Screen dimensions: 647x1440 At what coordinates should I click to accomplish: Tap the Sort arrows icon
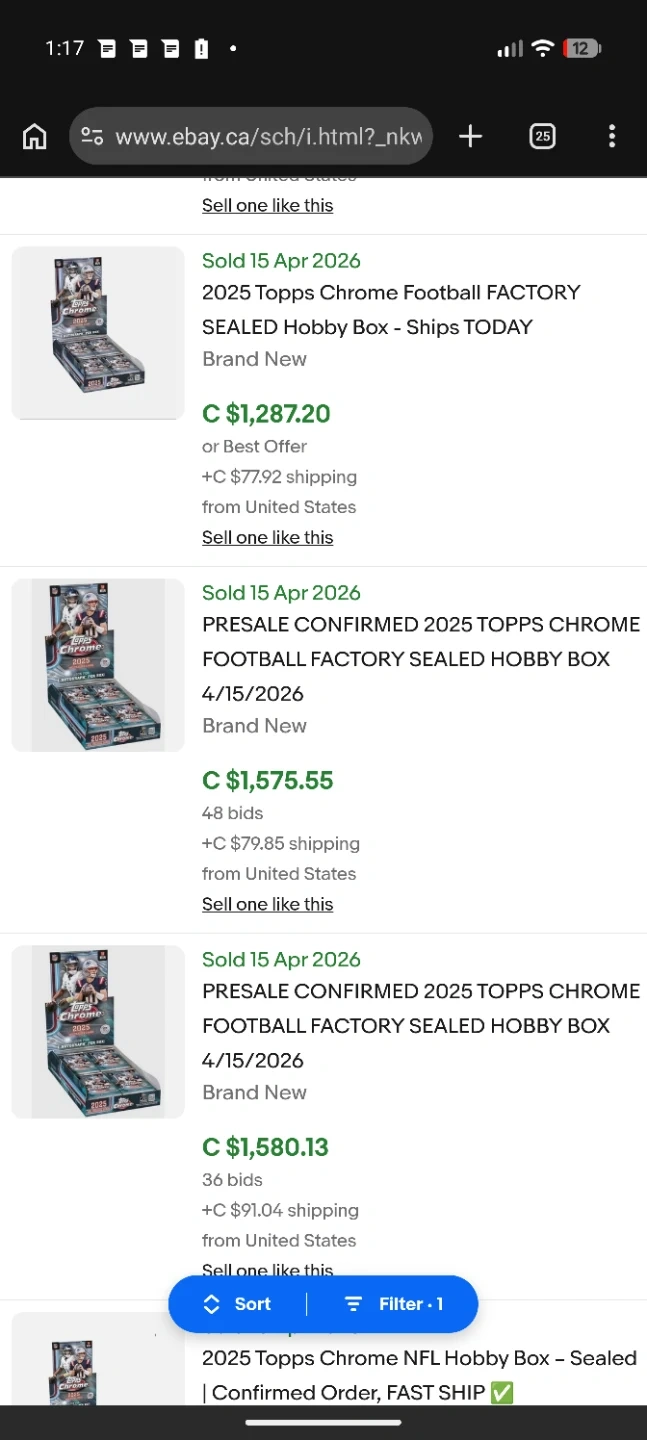pyautogui.click(x=211, y=1304)
